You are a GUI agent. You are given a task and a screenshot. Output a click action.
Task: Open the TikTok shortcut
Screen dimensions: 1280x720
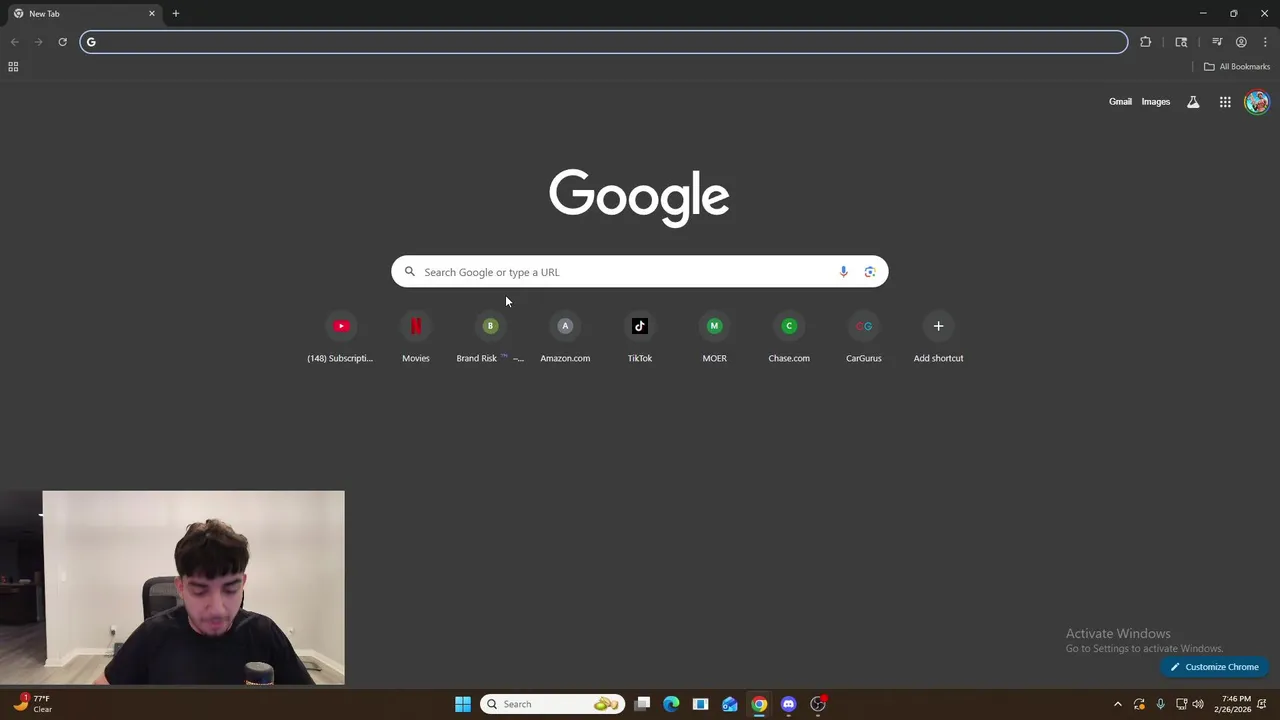(640, 338)
